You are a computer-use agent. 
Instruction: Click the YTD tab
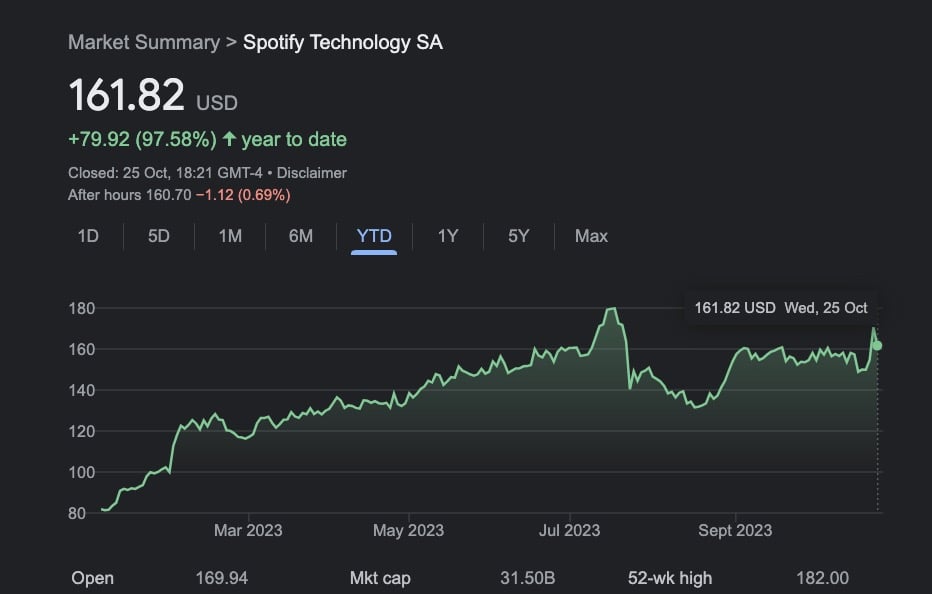(x=374, y=236)
